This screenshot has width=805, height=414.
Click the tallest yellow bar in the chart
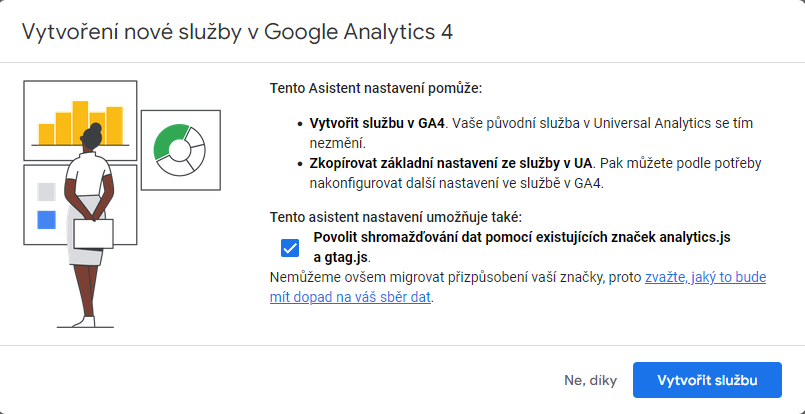[x=80, y=123]
